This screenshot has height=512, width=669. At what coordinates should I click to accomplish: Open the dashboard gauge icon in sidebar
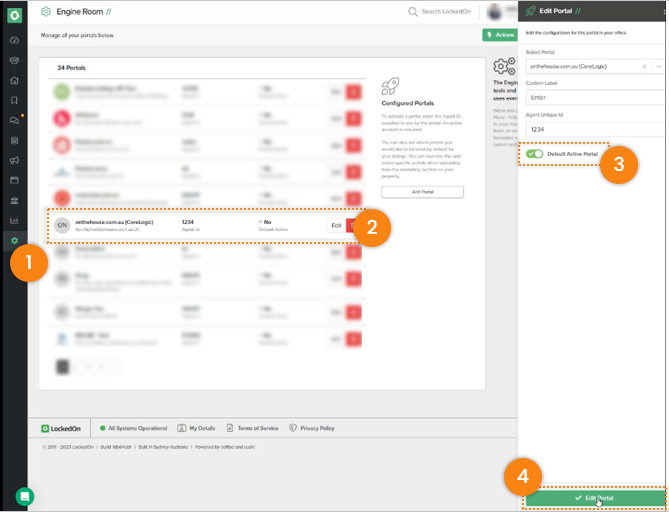pos(14,40)
